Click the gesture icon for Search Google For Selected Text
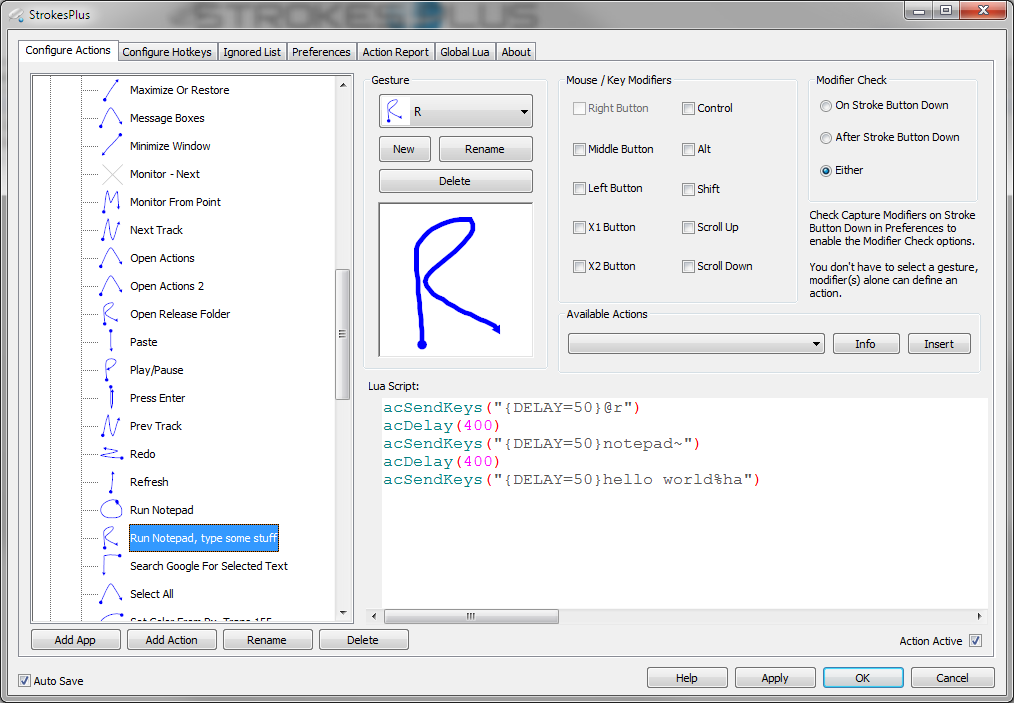 (x=111, y=566)
